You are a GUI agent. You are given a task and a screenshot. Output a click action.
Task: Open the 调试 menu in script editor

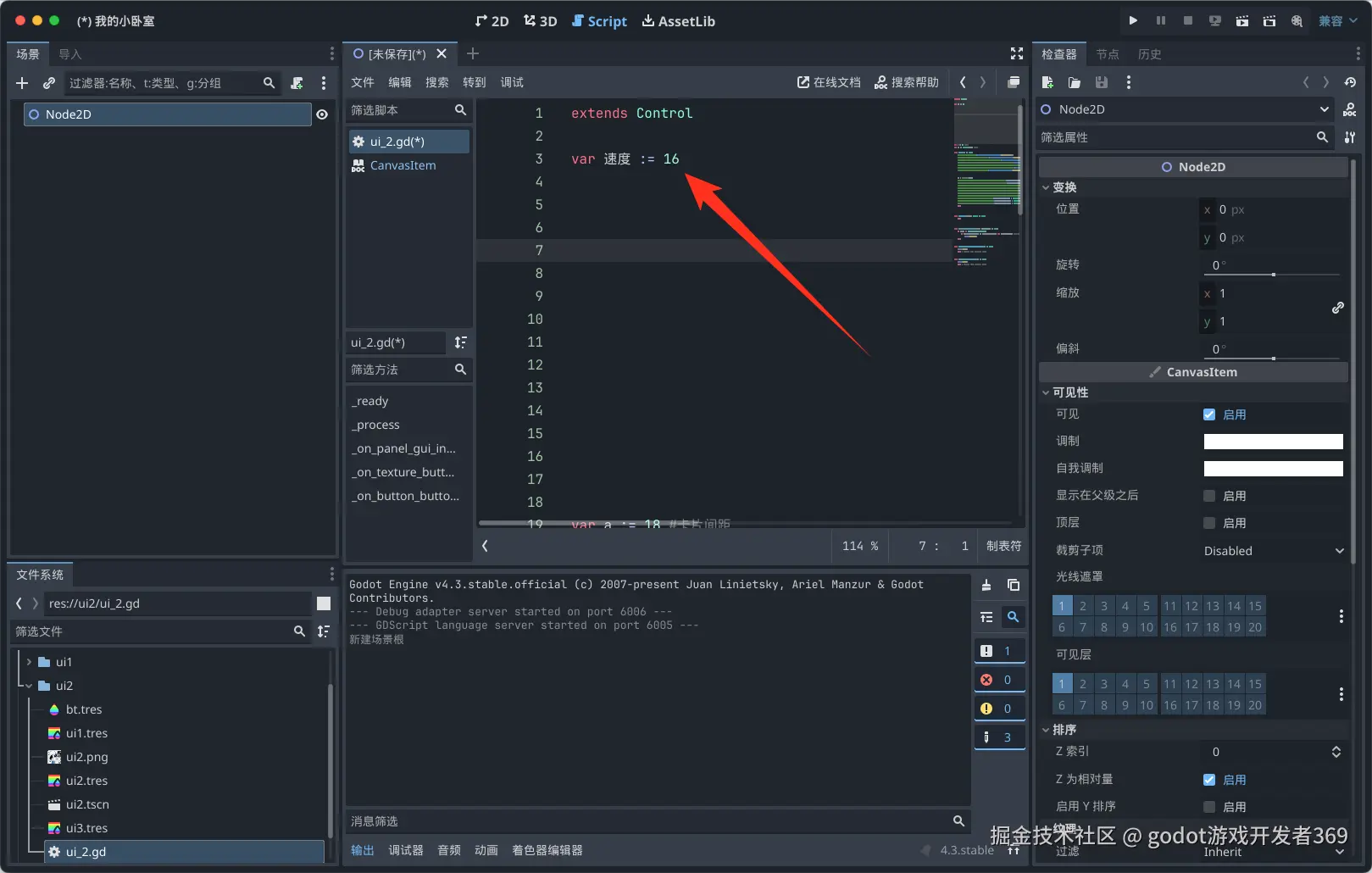(512, 82)
